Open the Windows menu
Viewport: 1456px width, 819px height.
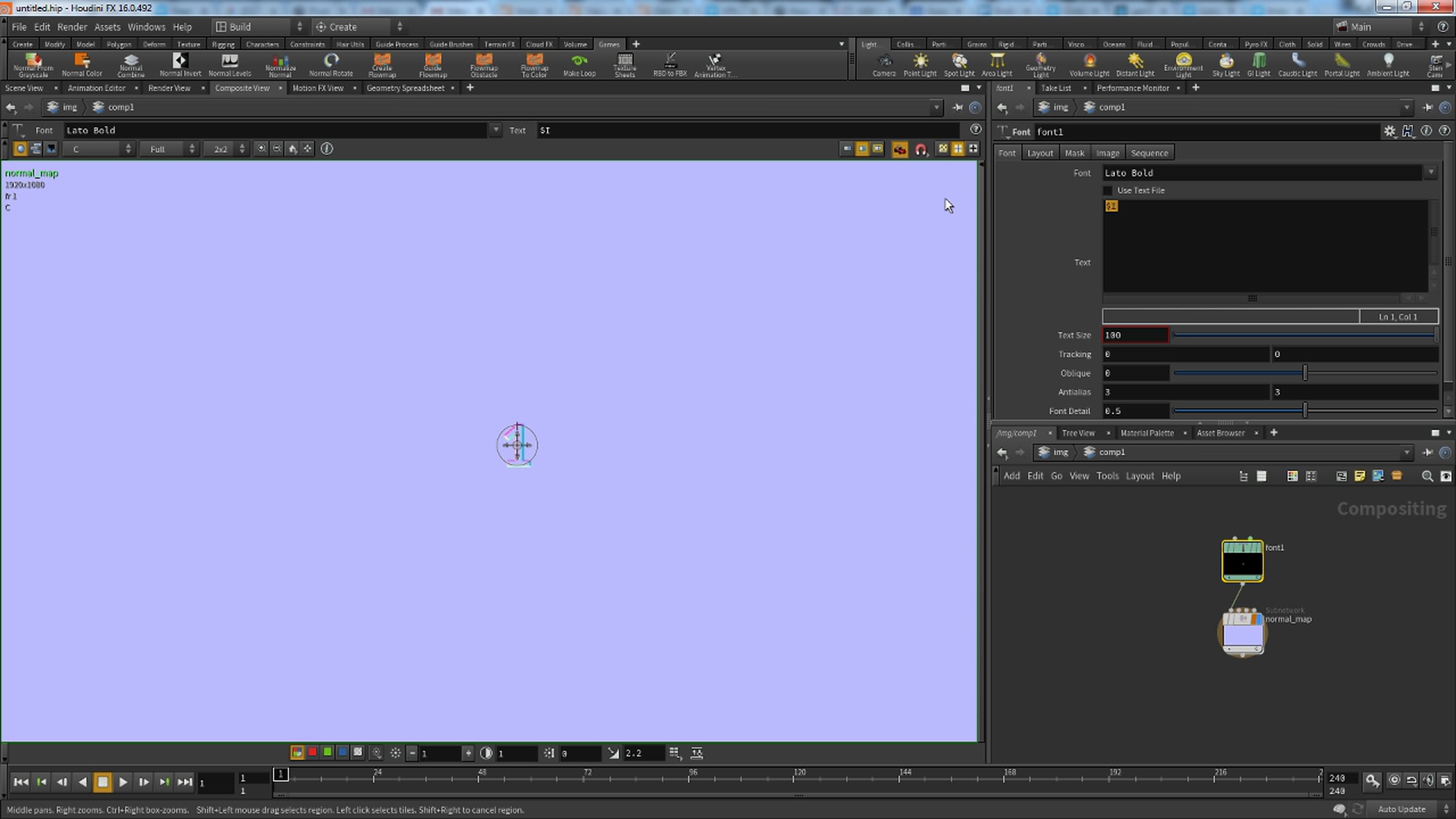[x=146, y=27]
